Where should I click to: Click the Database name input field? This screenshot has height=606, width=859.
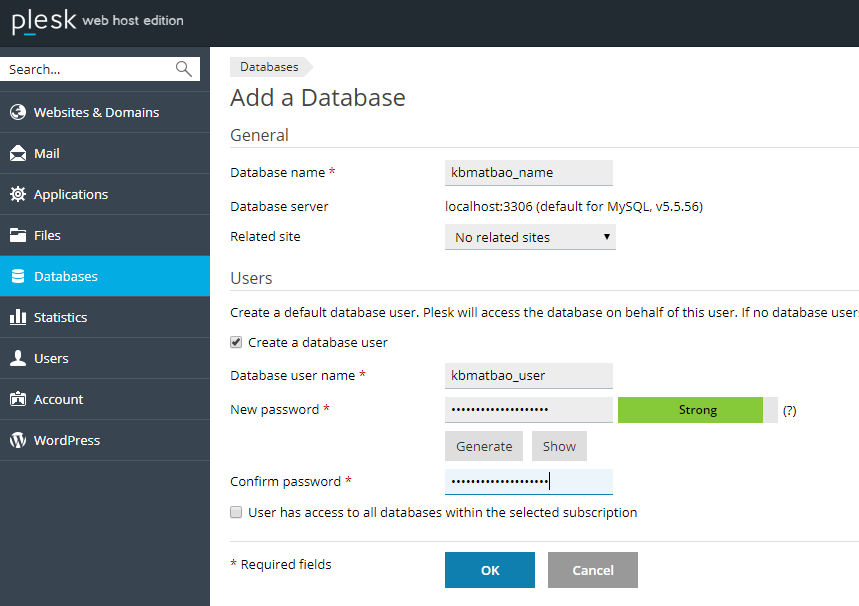tap(528, 172)
